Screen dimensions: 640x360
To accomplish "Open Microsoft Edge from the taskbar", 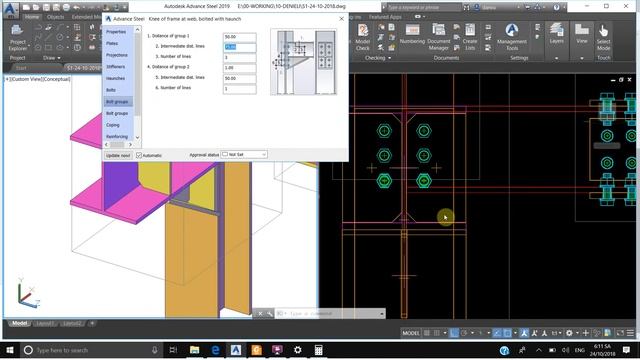I will [x=215, y=350].
